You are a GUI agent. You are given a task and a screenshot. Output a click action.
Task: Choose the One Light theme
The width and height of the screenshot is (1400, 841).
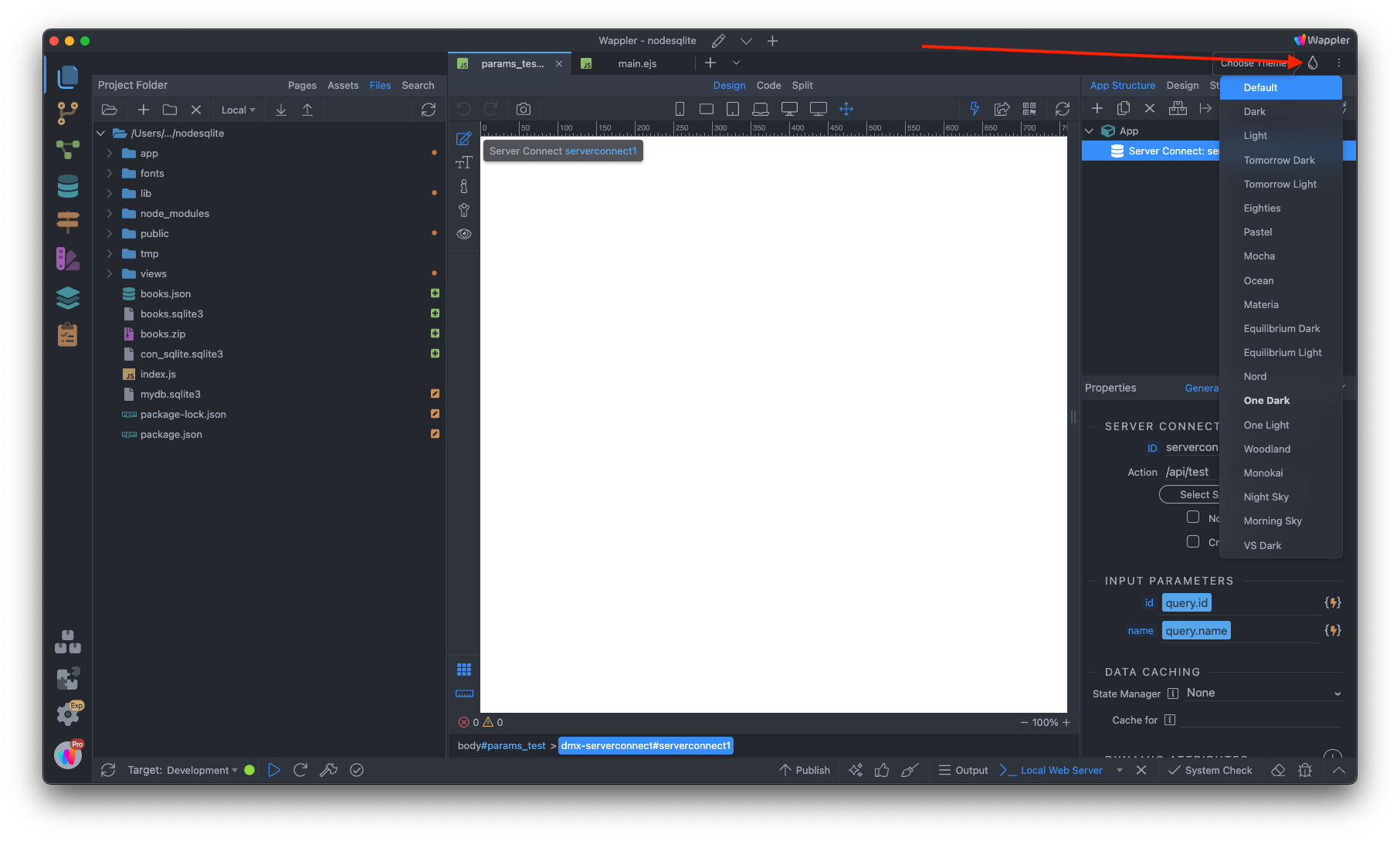coord(1281,425)
